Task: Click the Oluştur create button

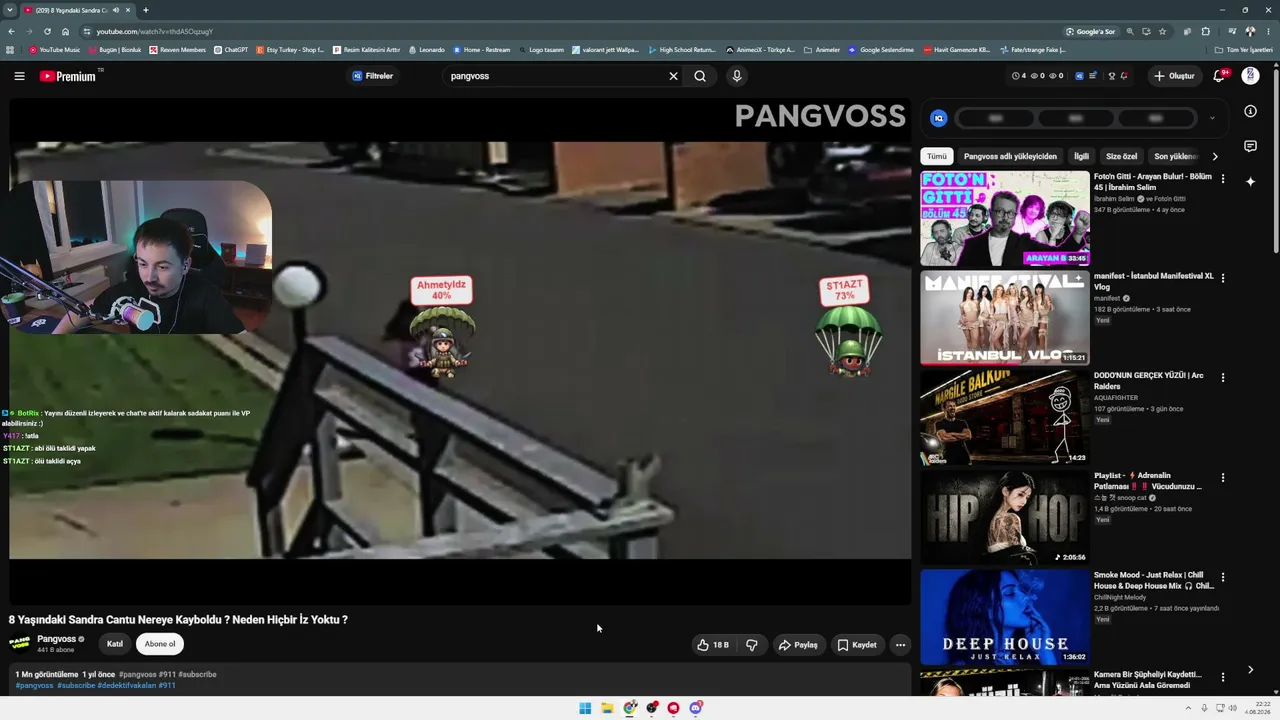Action: pyautogui.click(x=1174, y=76)
